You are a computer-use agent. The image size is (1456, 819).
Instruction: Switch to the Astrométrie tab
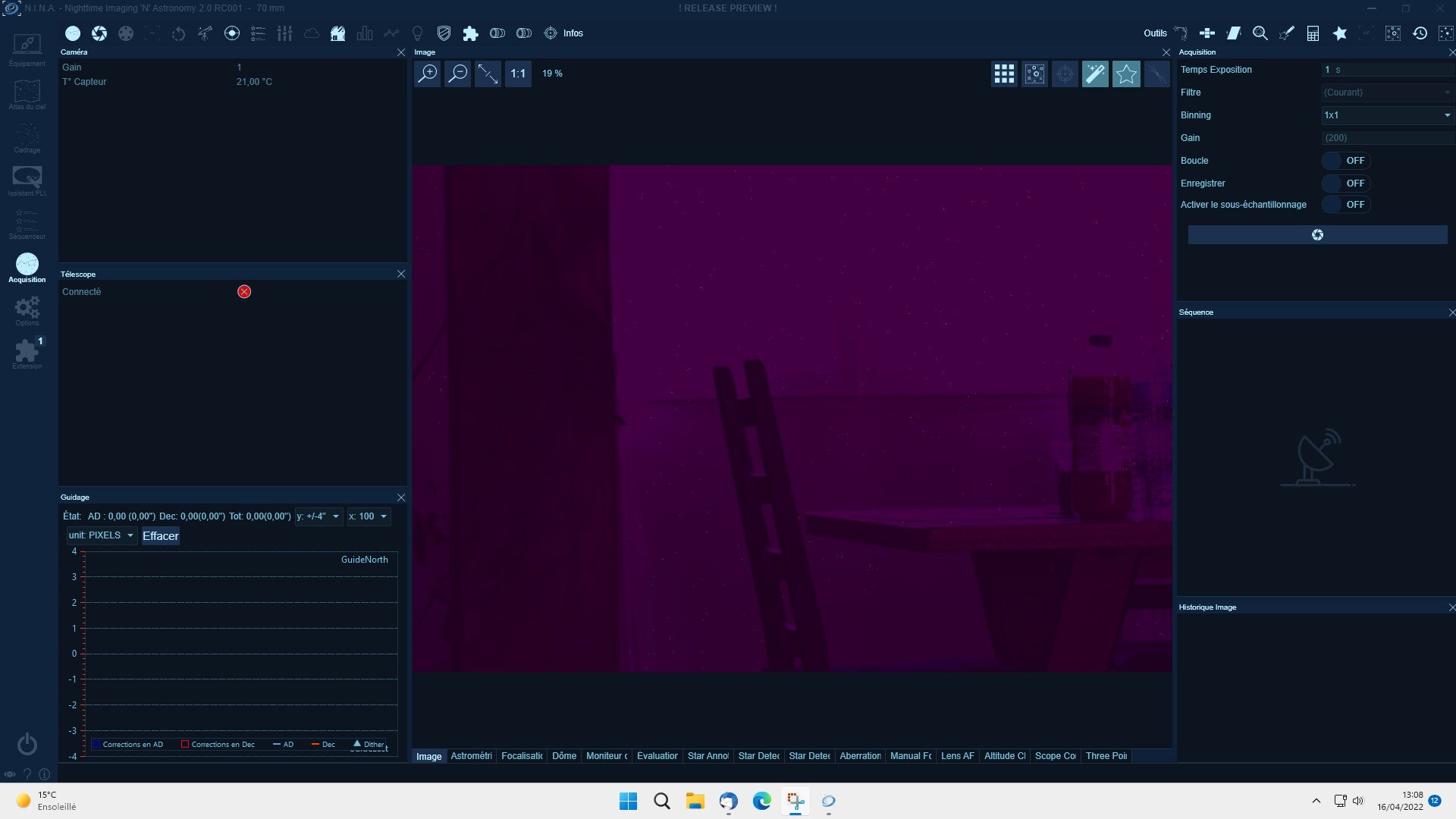click(471, 756)
